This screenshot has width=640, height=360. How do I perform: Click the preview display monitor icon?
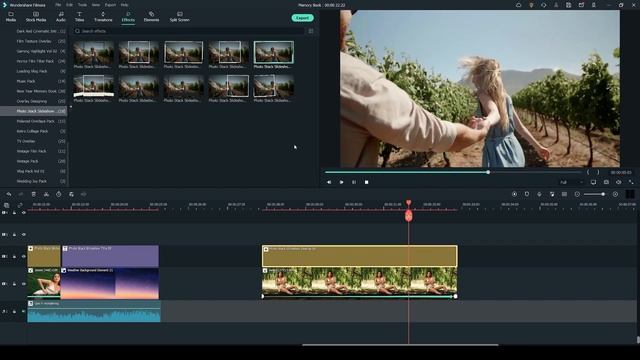[593, 182]
